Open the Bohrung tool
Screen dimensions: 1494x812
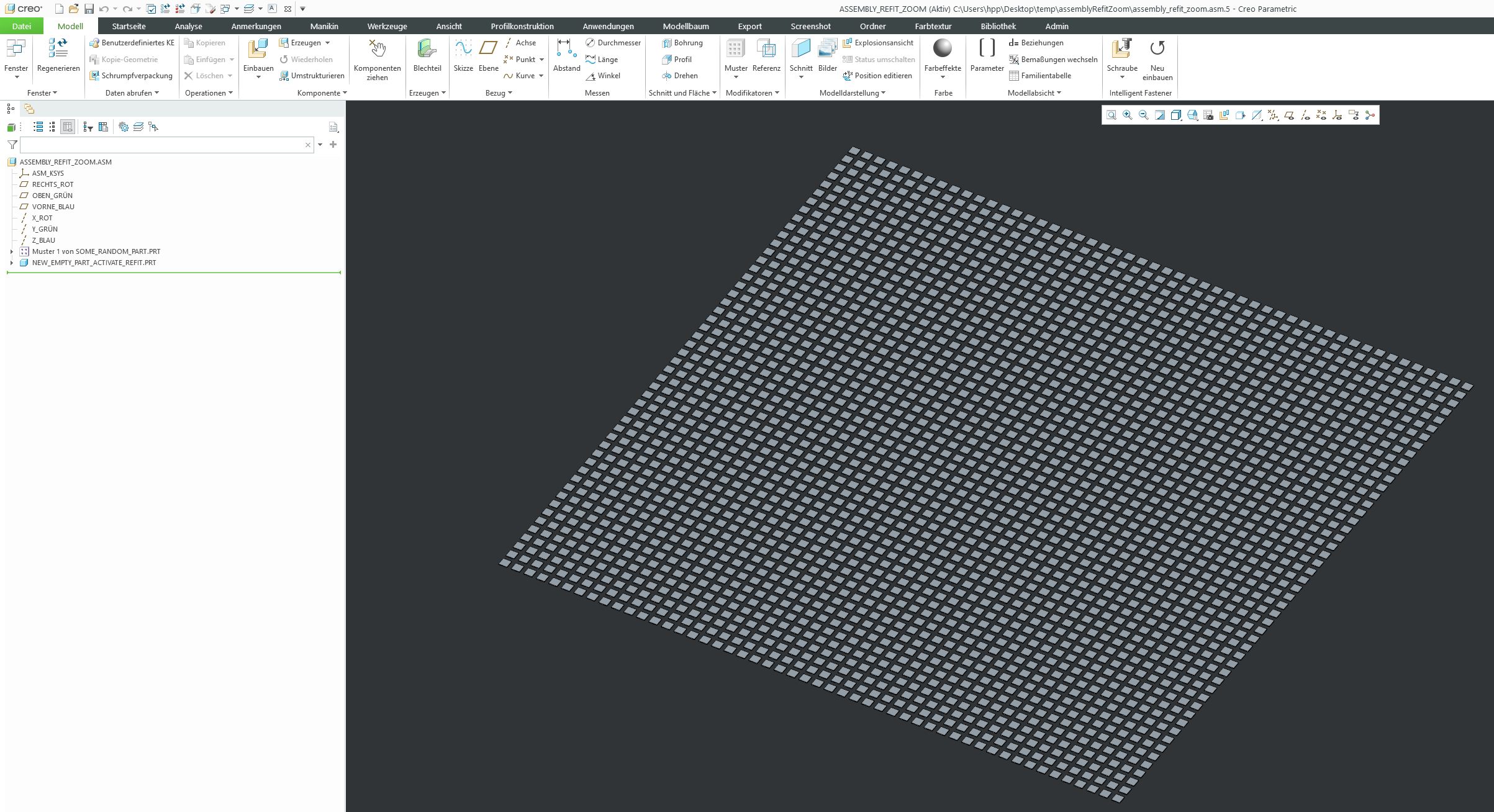684,43
